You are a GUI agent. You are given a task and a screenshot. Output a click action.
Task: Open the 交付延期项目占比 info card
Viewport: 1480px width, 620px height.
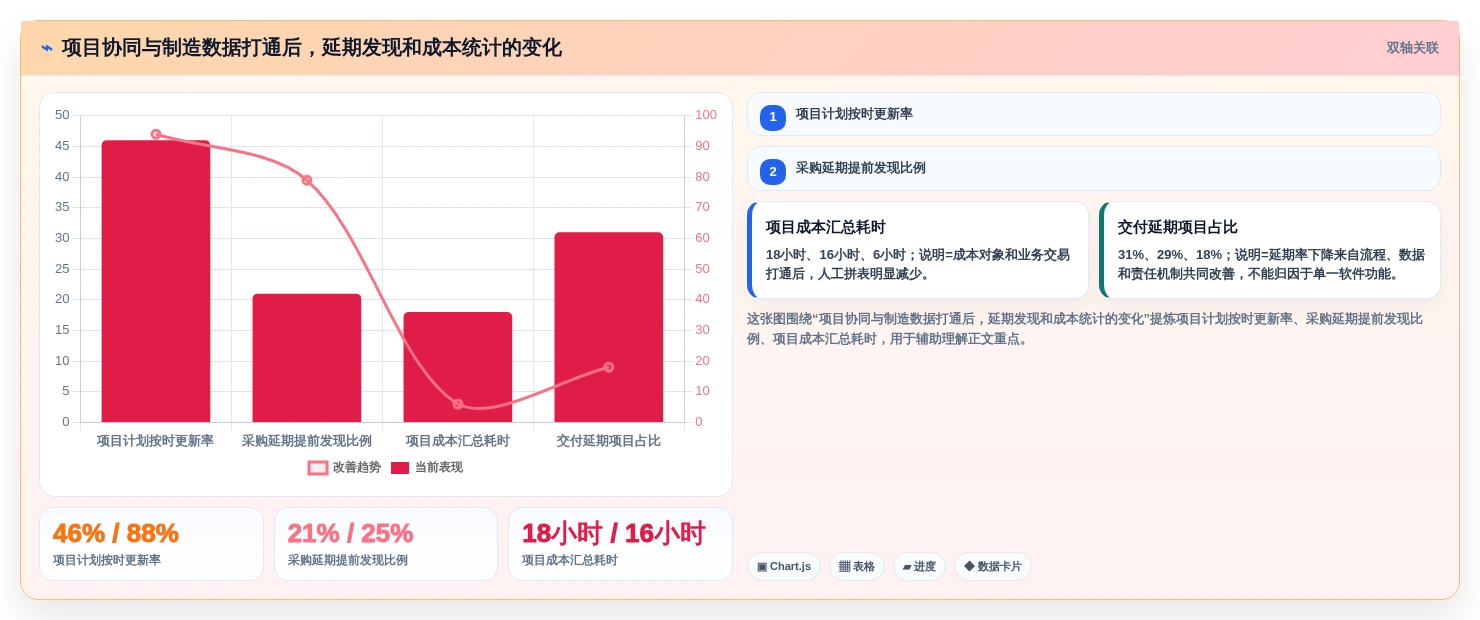click(1269, 250)
